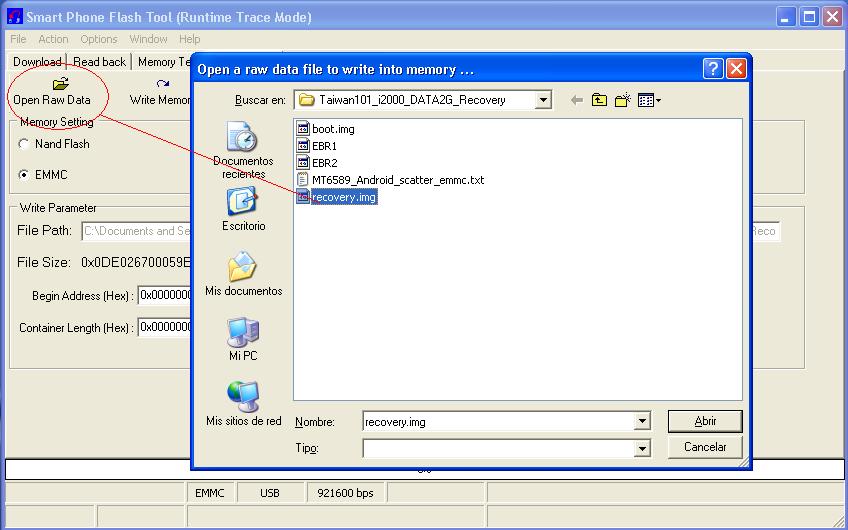Switch to the Read back tab
This screenshot has width=848, height=530.
tap(100, 62)
